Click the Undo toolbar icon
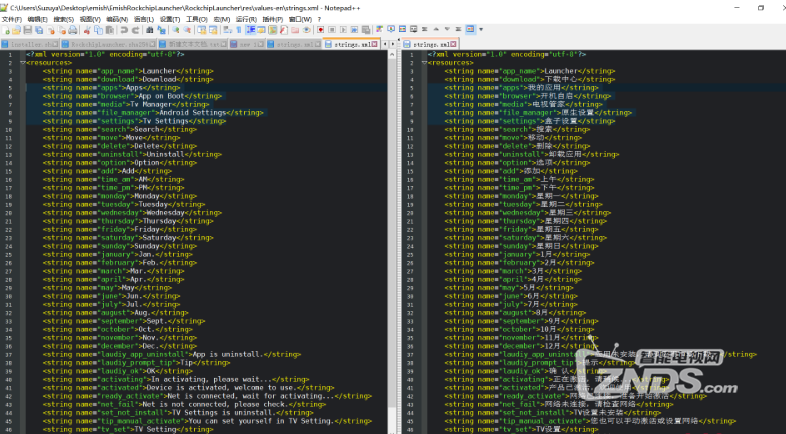 (122, 31)
